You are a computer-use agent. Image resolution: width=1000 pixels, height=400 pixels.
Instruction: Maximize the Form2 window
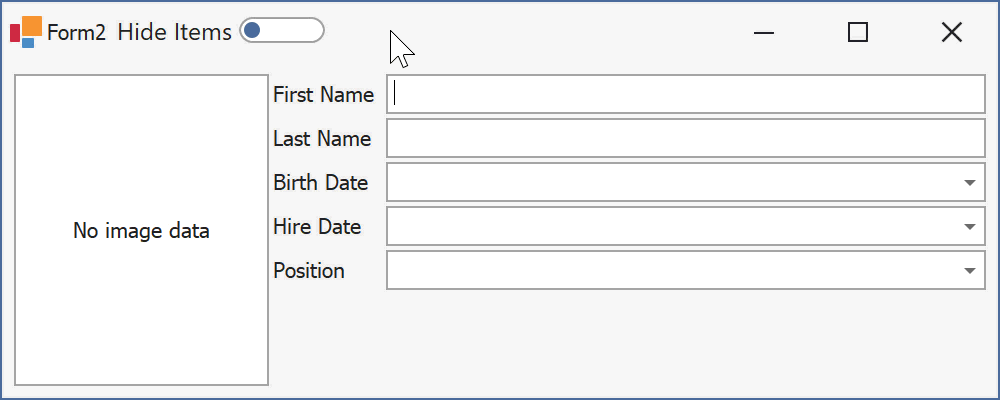pyautogui.click(x=858, y=32)
